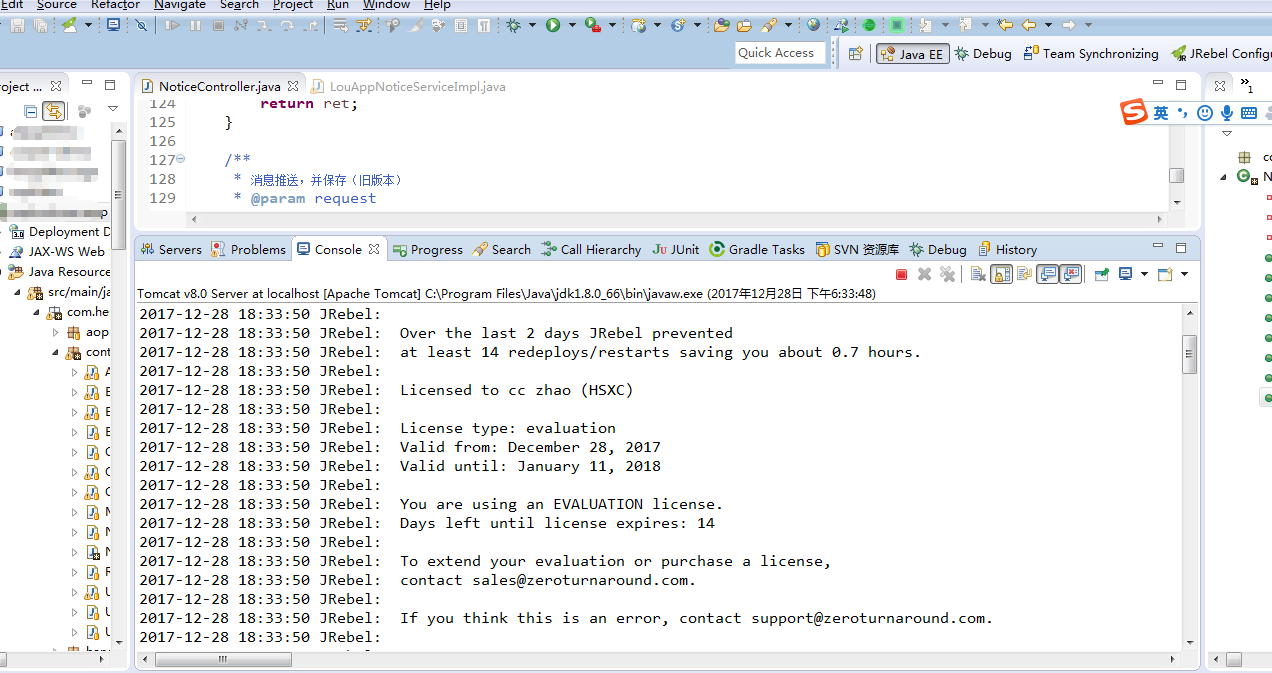Toggle word wrap in console toolbar

coord(1024,274)
